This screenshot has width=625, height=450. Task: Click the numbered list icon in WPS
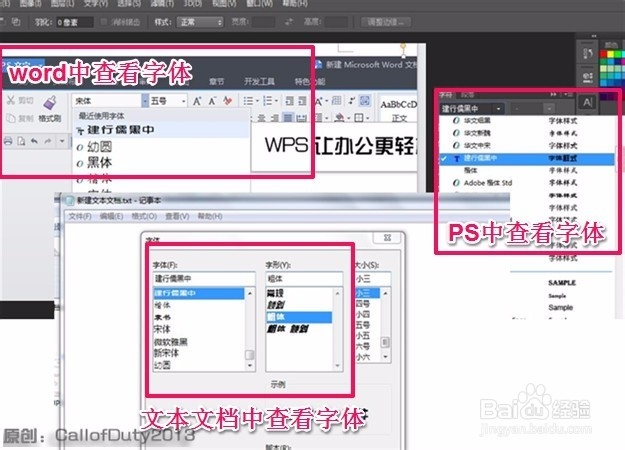click(x=268, y=101)
